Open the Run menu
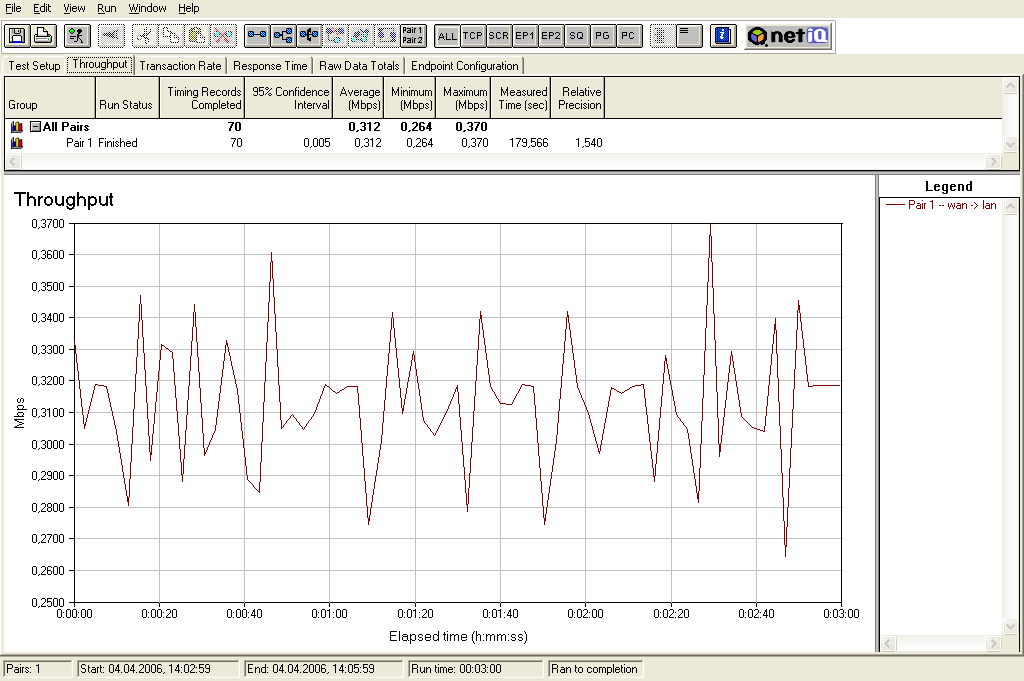Image resolution: width=1024 pixels, height=681 pixels. (x=106, y=8)
